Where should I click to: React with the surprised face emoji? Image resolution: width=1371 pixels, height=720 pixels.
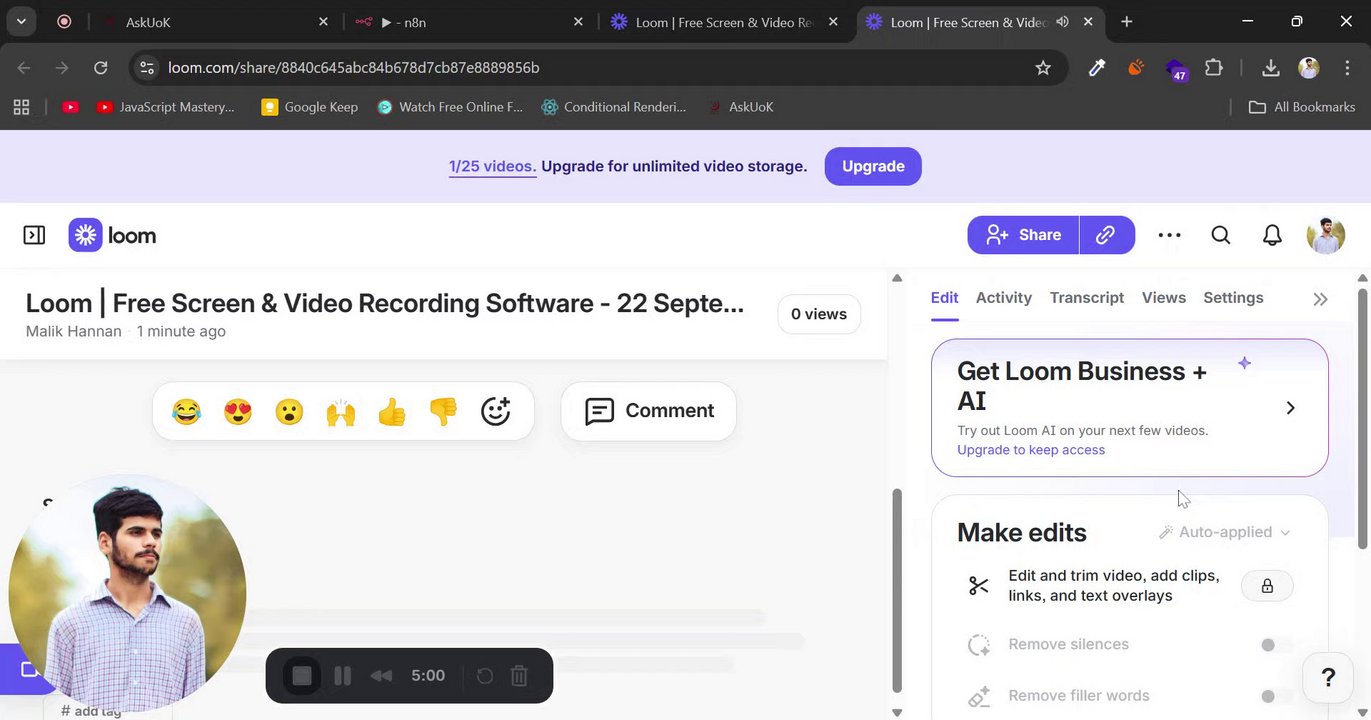[289, 411]
